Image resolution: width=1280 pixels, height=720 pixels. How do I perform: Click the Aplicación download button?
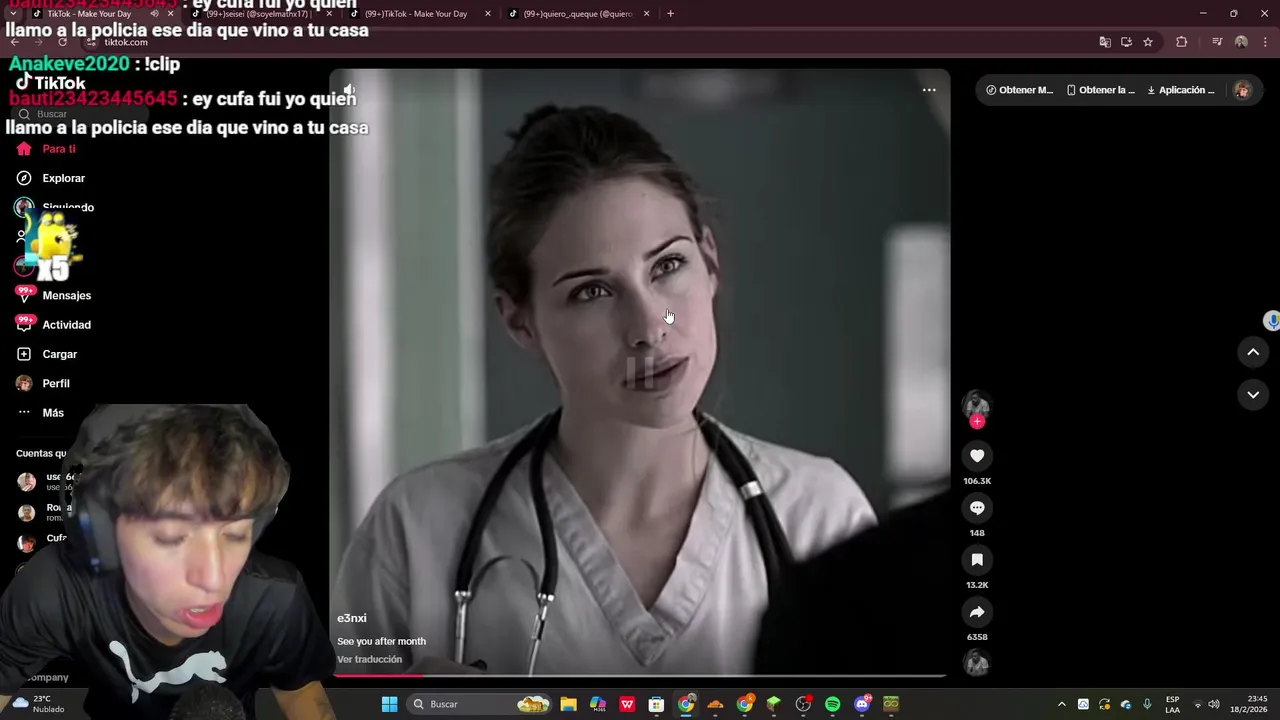[1180, 90]
